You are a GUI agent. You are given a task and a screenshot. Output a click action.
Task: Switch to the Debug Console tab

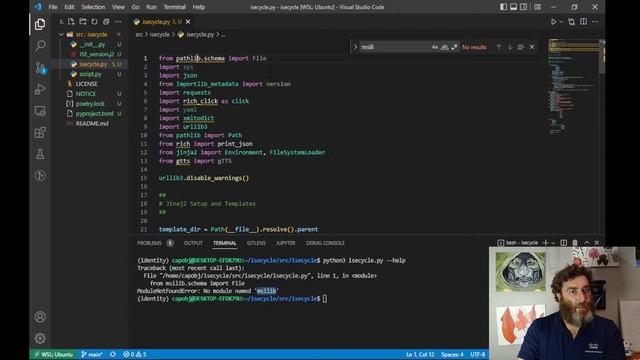click(x=325, y=243)
